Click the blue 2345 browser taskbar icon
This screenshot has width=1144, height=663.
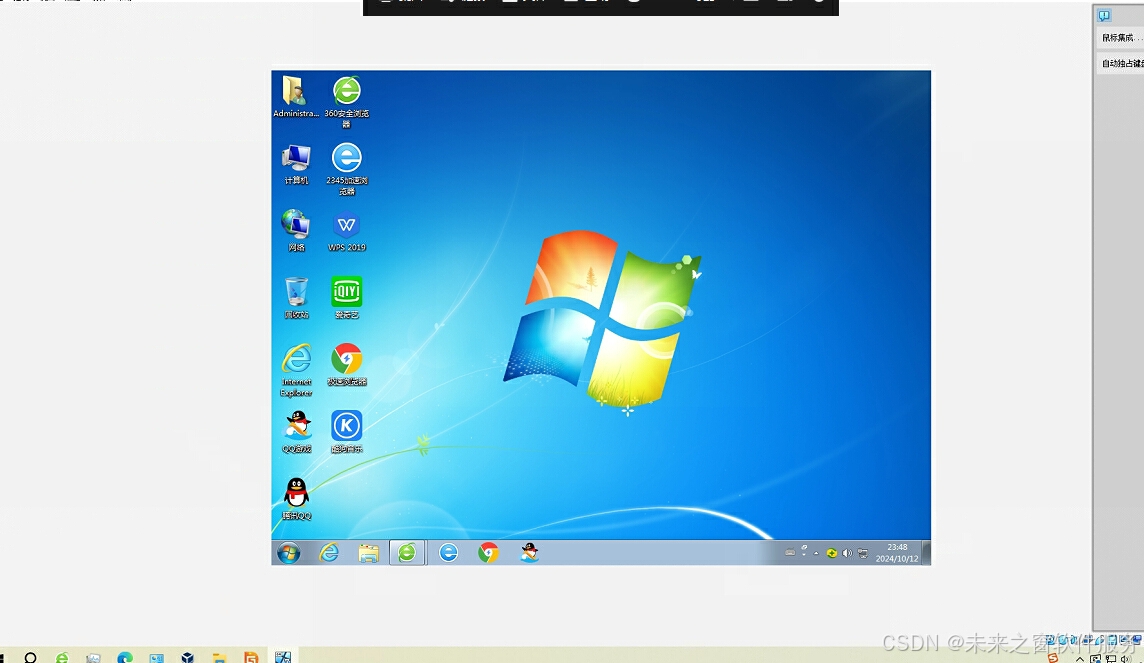pos(448,553)
